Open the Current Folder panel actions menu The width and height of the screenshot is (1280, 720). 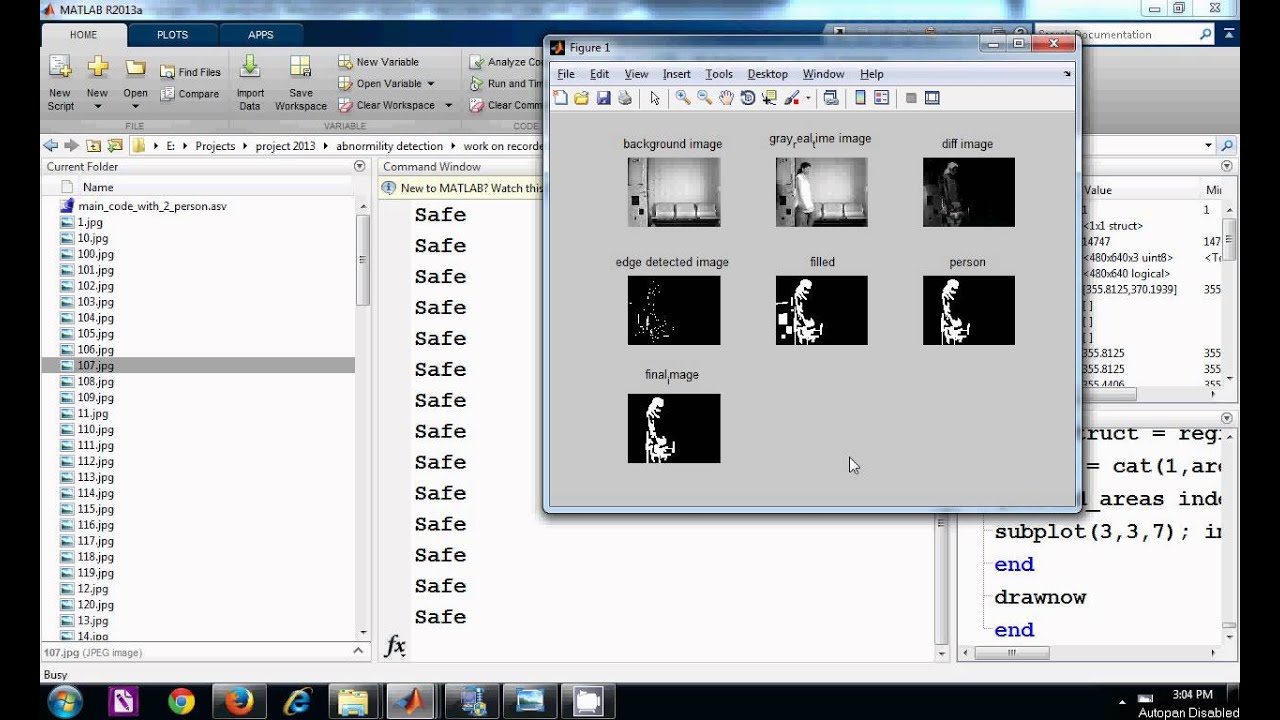(x=359, y=167)
